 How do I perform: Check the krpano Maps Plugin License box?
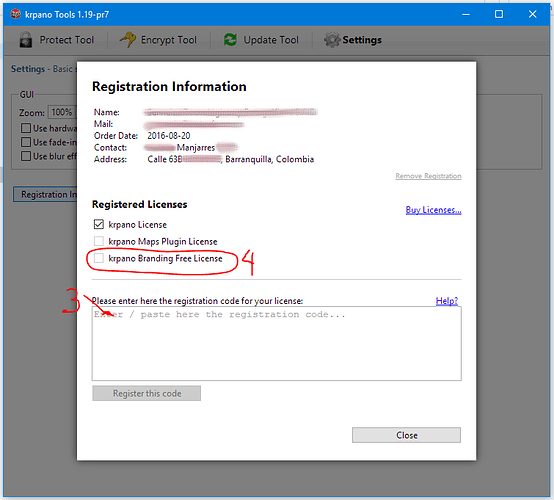[x=99, y=241]
